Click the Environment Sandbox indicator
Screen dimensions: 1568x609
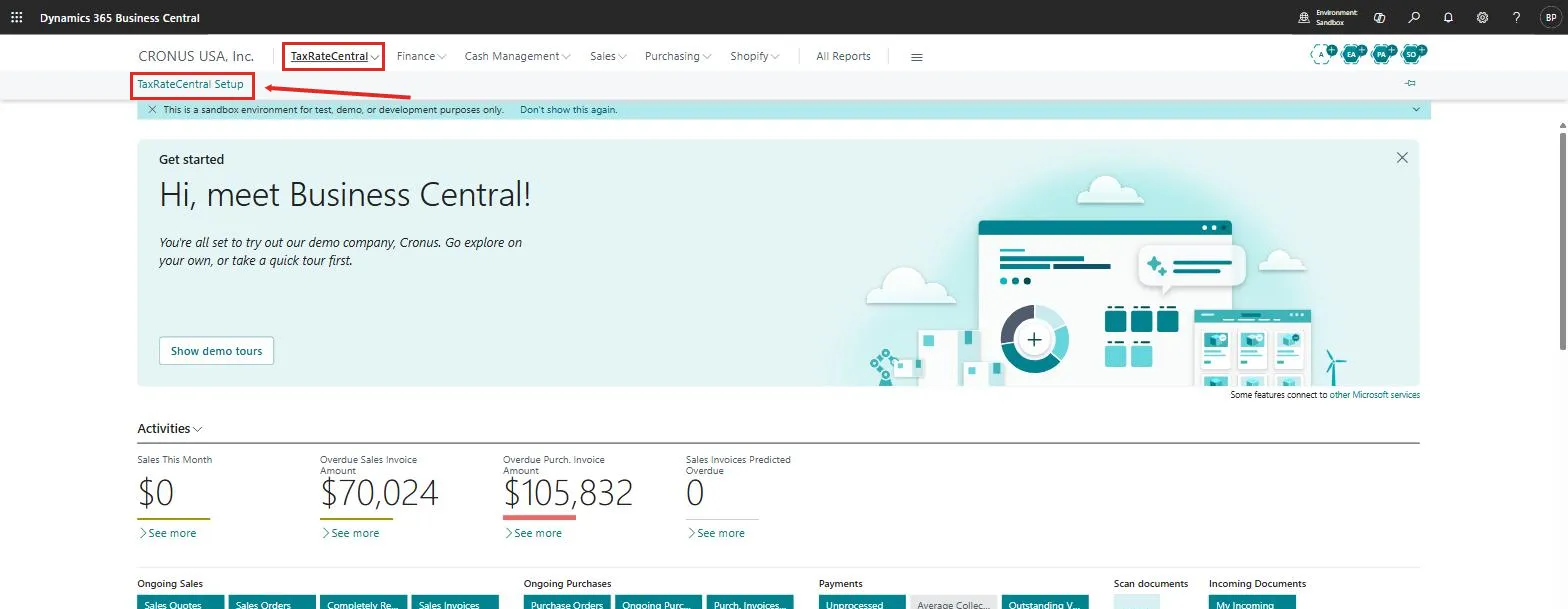1328,18
